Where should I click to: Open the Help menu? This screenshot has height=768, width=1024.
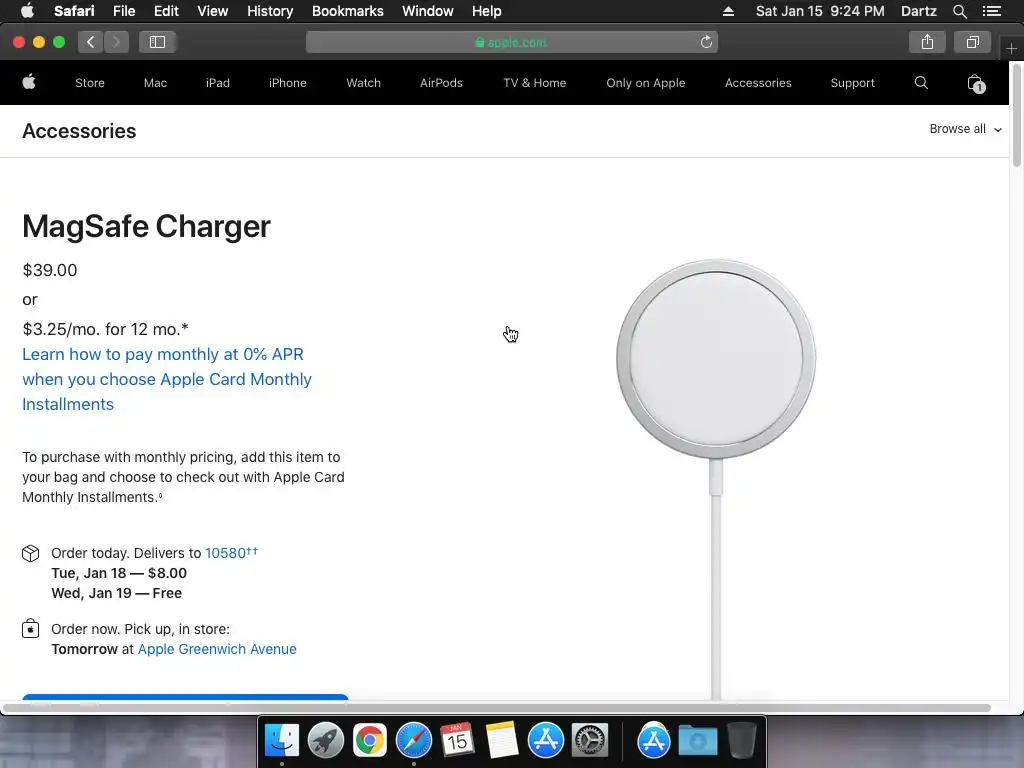(x=487, y=11)
